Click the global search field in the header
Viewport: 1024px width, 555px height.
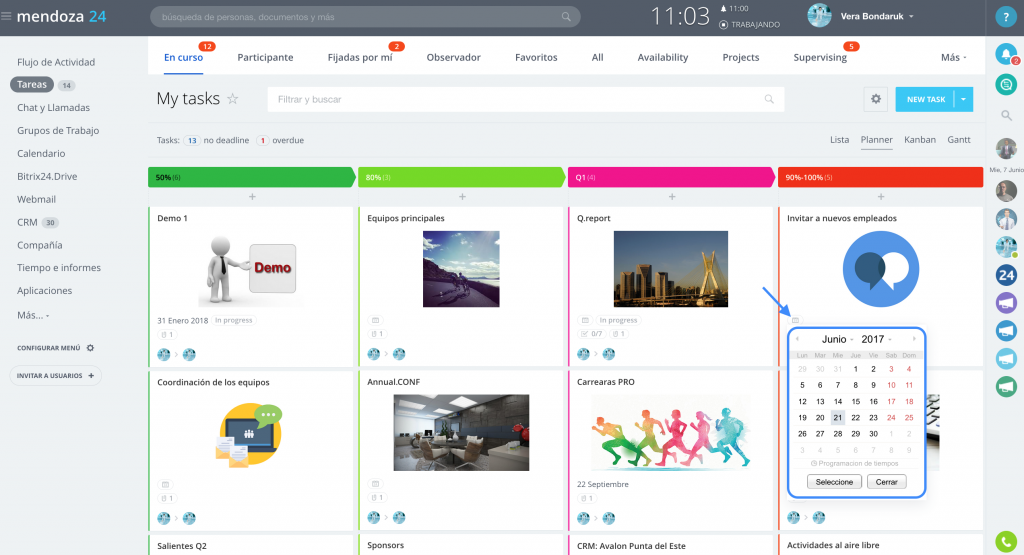coord(365,17)
